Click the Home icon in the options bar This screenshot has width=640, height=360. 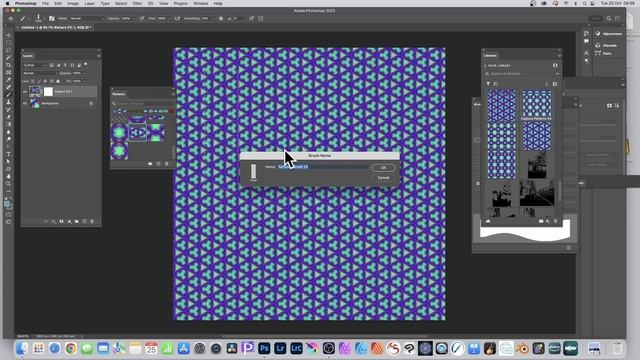[11, 18]
